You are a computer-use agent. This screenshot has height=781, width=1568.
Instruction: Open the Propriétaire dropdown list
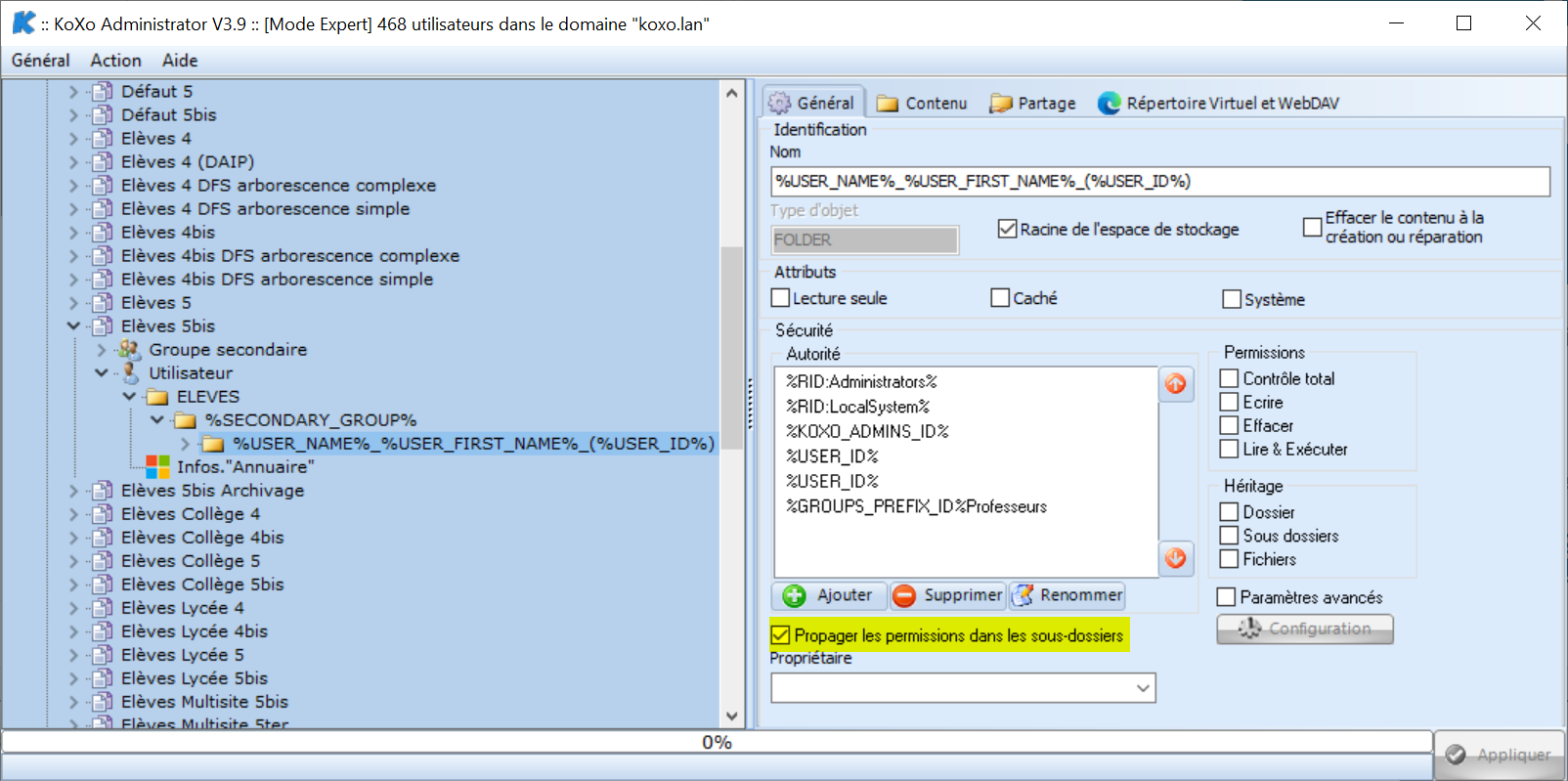pos(1142,688)
